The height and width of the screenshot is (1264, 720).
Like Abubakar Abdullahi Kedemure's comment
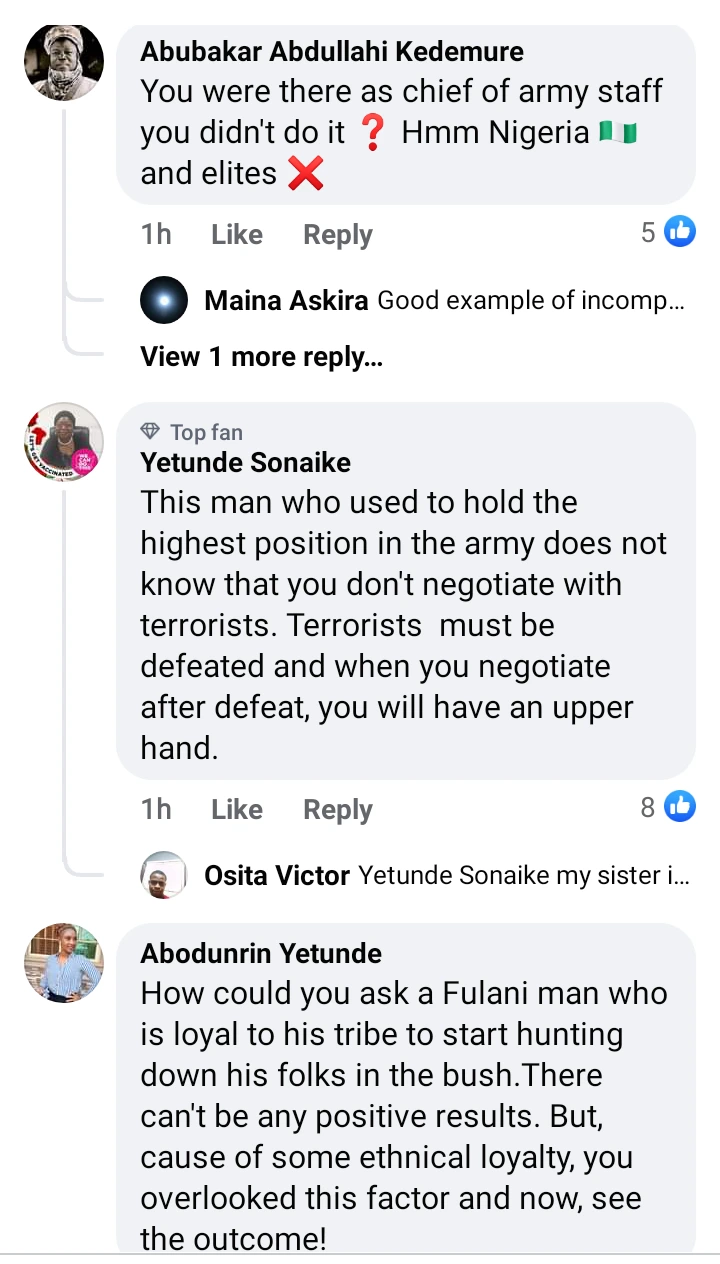click(237, 235)
